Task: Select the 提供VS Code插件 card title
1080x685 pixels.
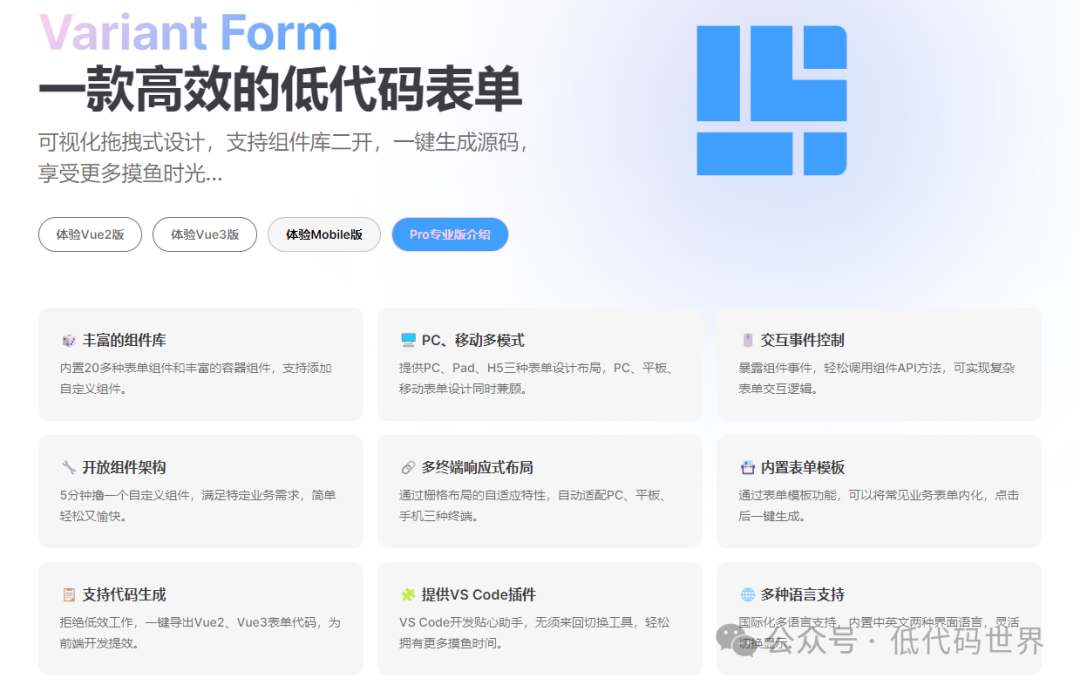Action: (479, 595)
